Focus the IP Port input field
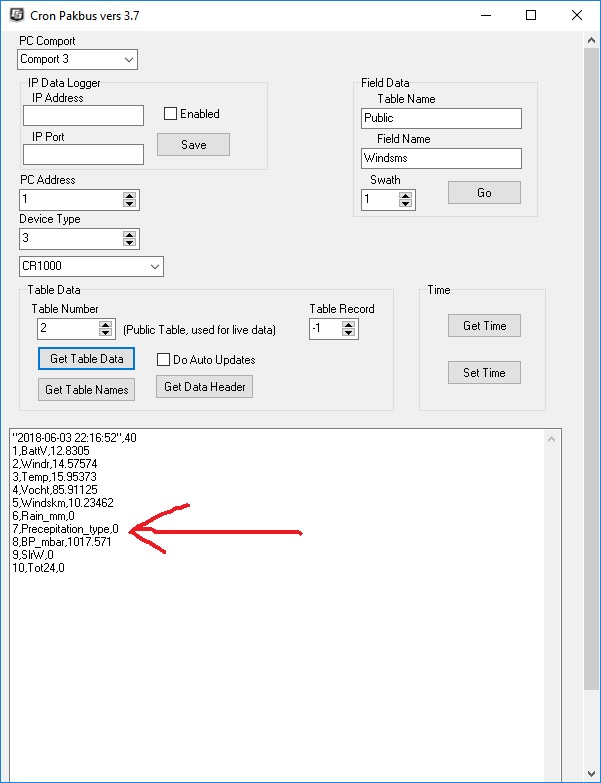Image resolution: width=601 pixels, height=783 pixels. pyautogui.click(x=83, y=154)
